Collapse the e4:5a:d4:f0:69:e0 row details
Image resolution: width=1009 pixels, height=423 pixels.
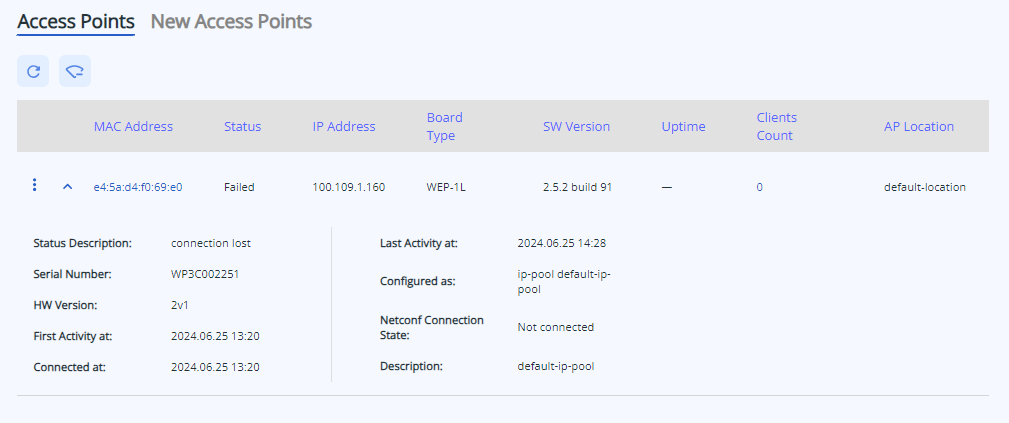[67, 187]
